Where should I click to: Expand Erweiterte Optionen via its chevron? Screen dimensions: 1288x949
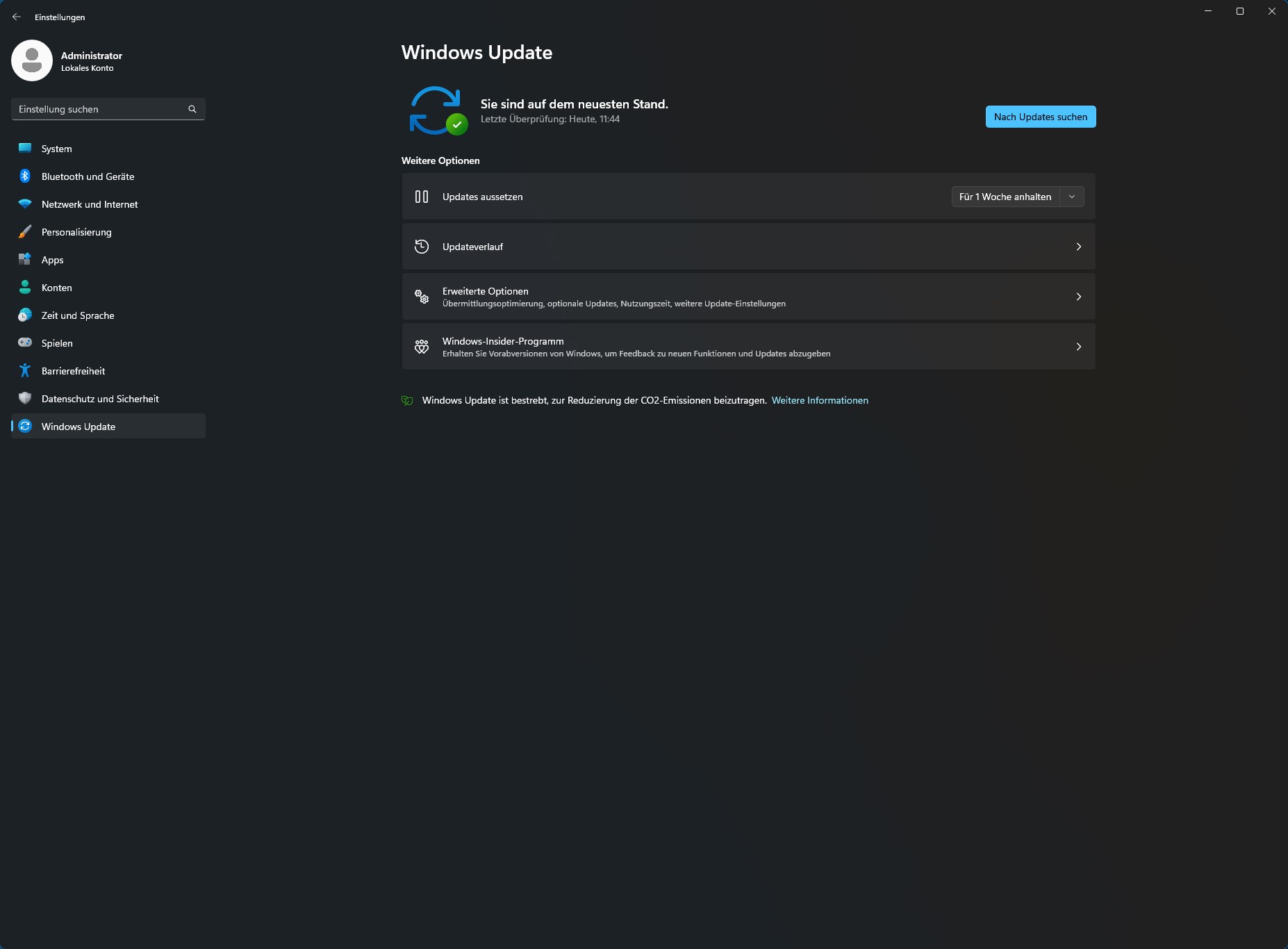[x=1079, y=297]
